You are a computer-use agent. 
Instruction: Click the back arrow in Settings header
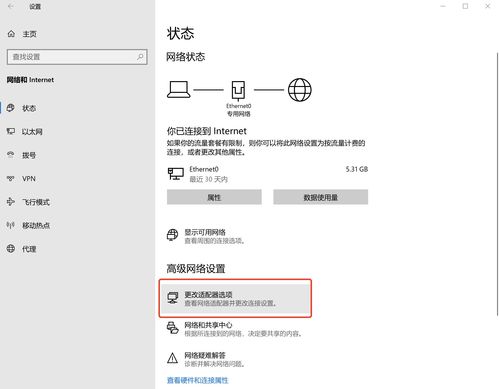[11, 6]
